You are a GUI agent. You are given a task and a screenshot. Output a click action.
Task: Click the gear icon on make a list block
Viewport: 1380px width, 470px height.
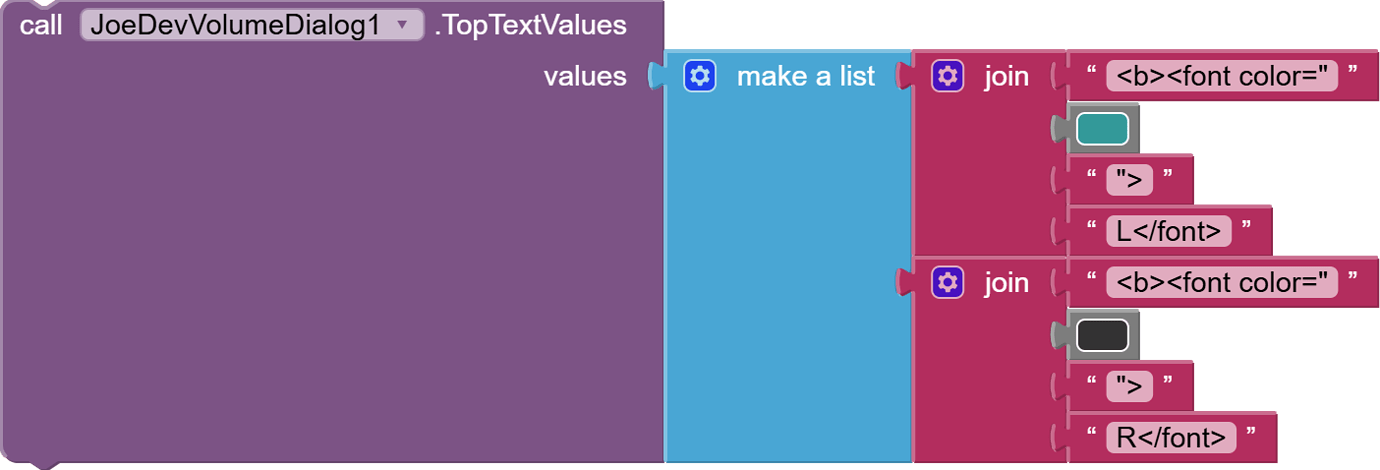point(700,76)
